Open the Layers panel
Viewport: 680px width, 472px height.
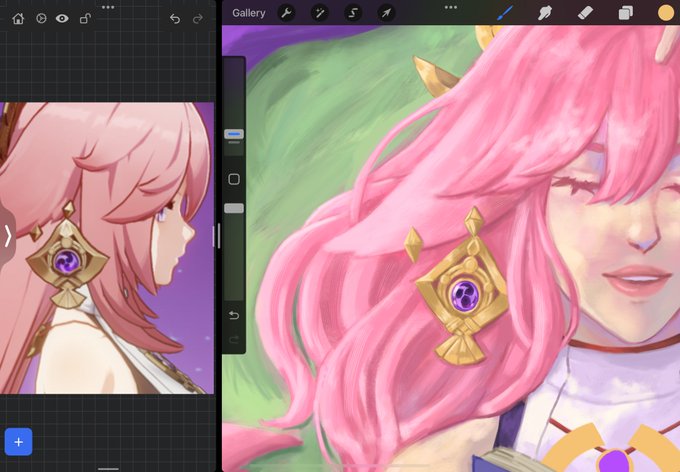(x=625, y=13)
